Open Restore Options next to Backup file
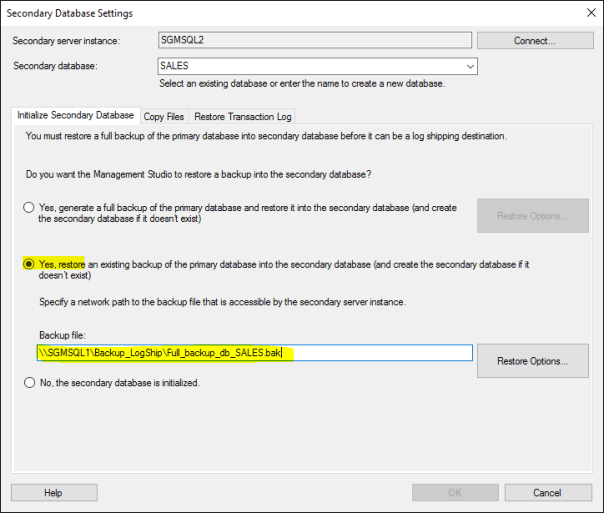604x513 pixels. (533, 361)
